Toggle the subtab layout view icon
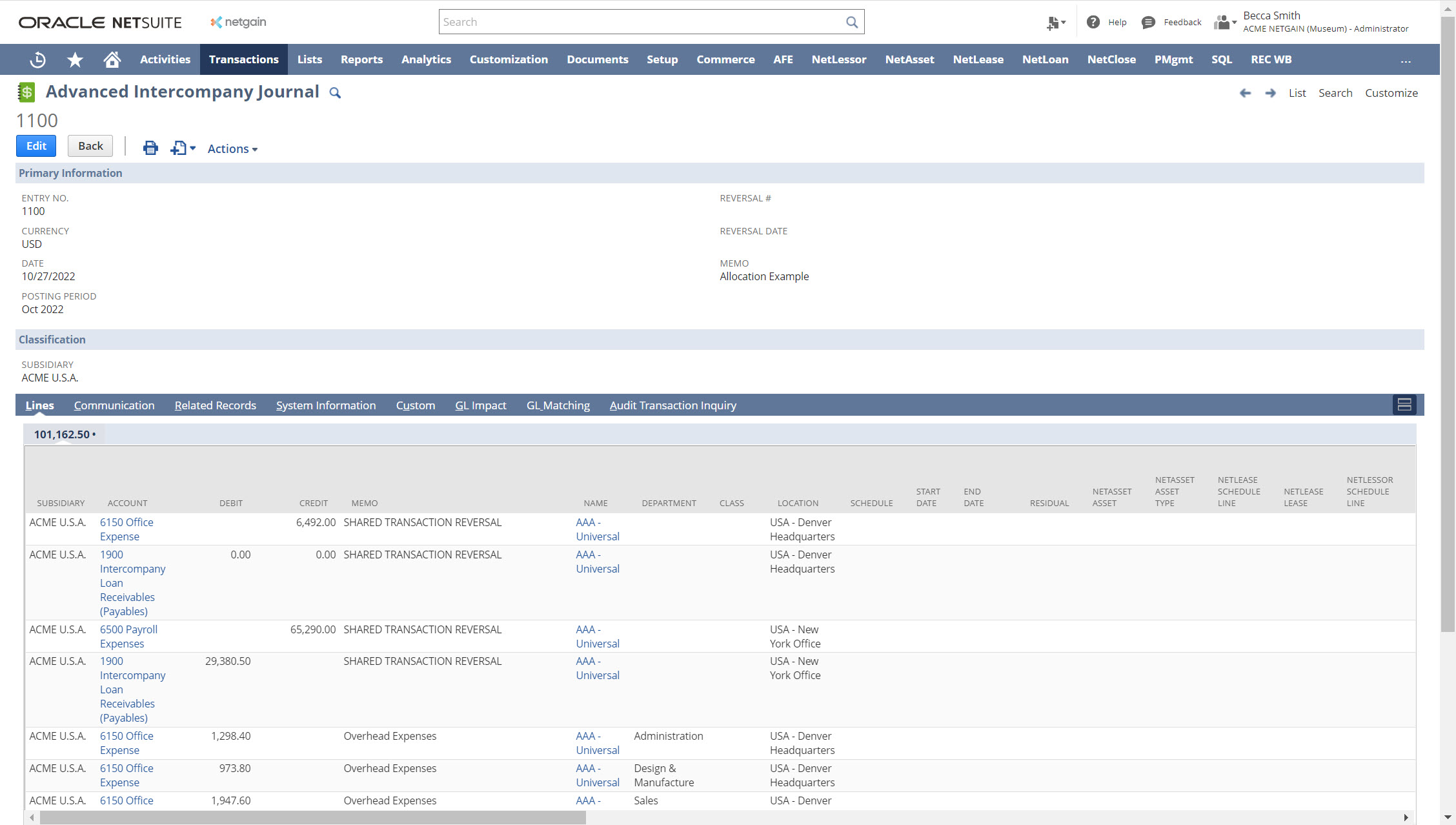 [1404, 405]
